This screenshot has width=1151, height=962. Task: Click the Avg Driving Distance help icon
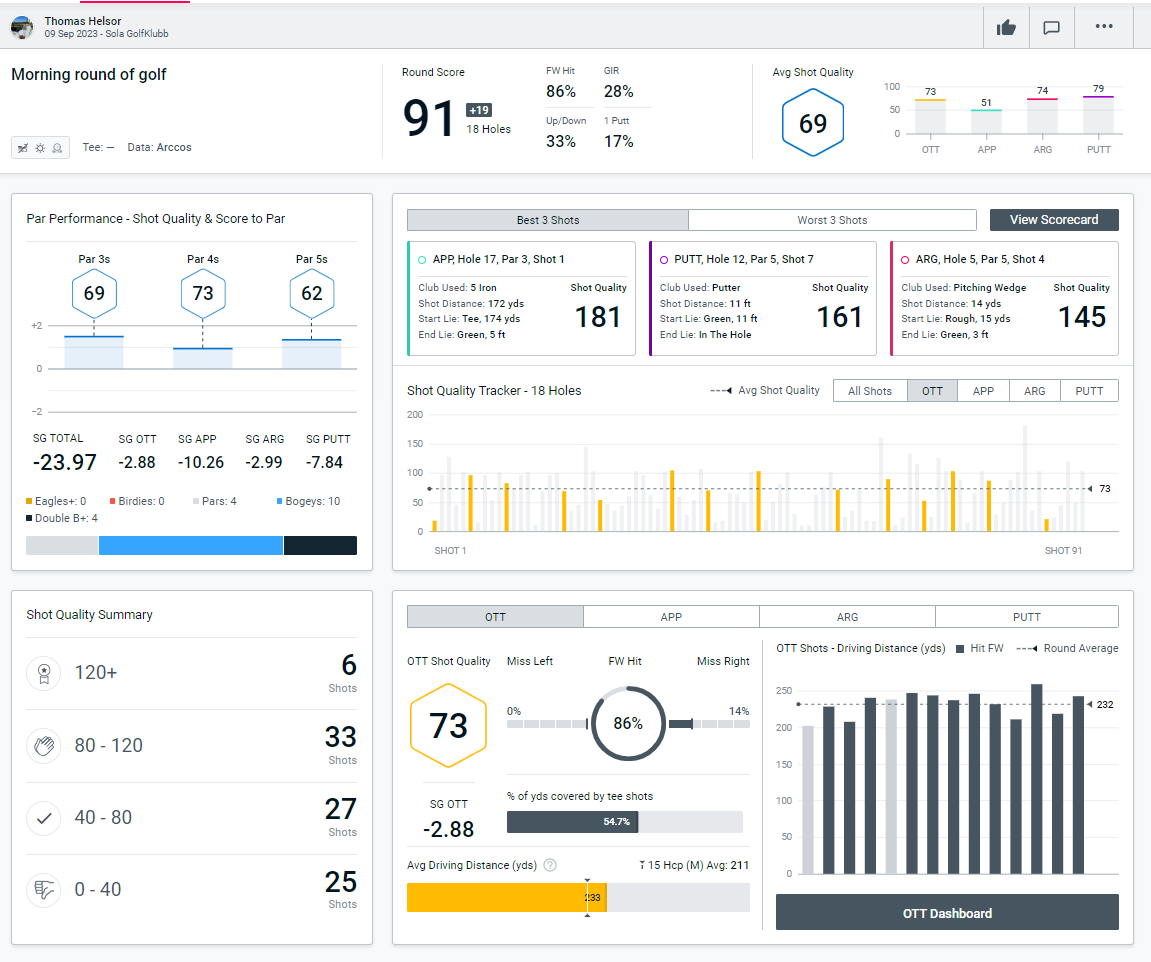[x=549, y=866]
